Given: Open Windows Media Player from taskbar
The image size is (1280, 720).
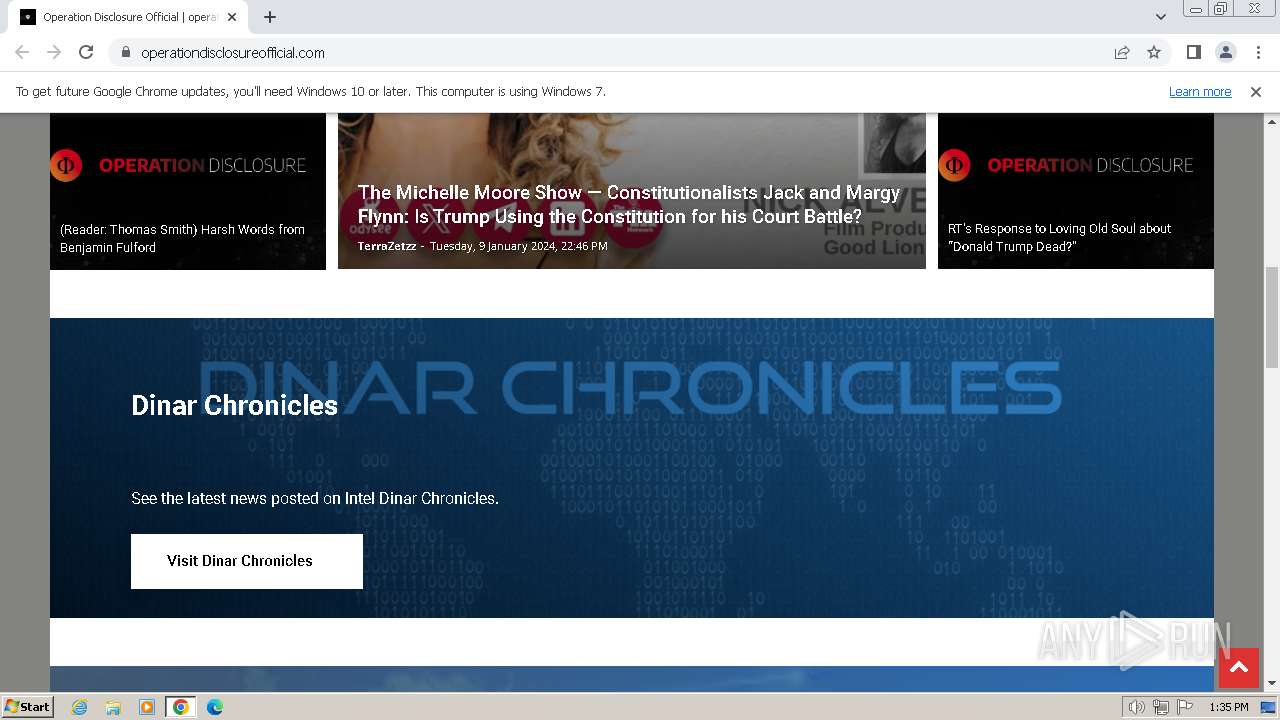Looking at the screenshot, I should pos(147,707).
